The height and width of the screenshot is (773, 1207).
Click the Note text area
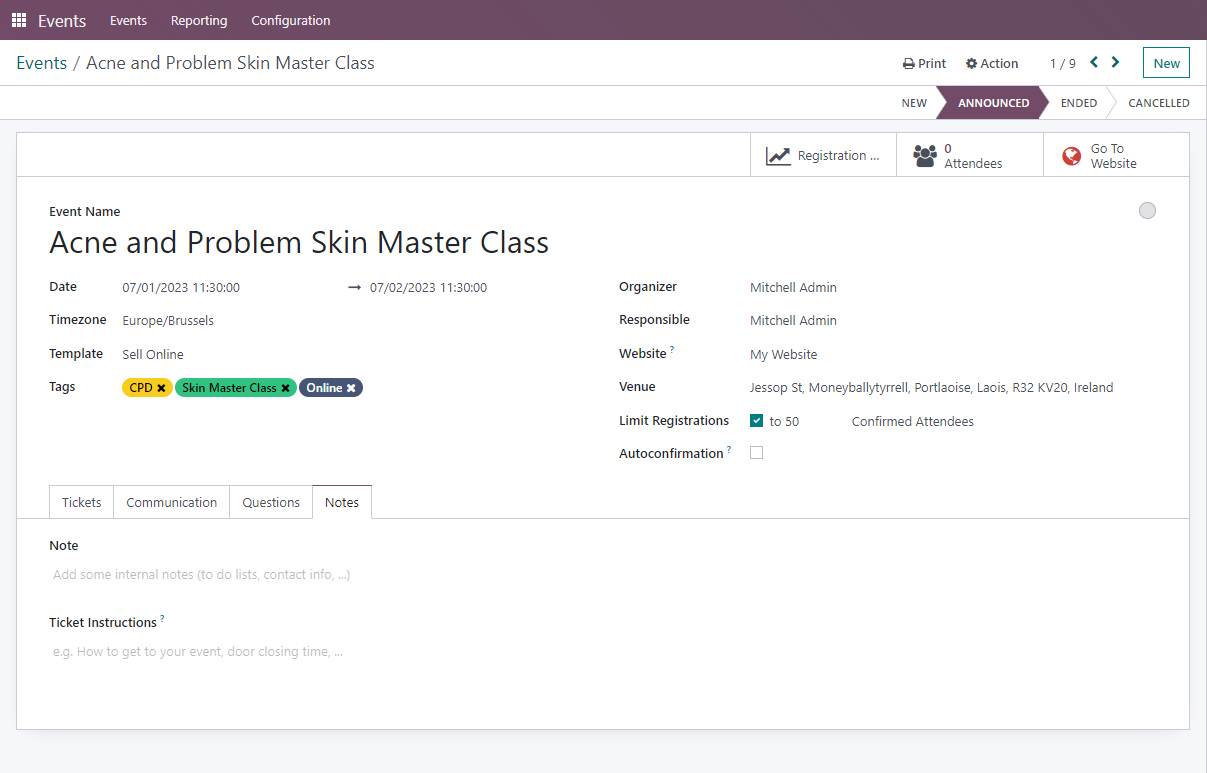pos(603,575)
